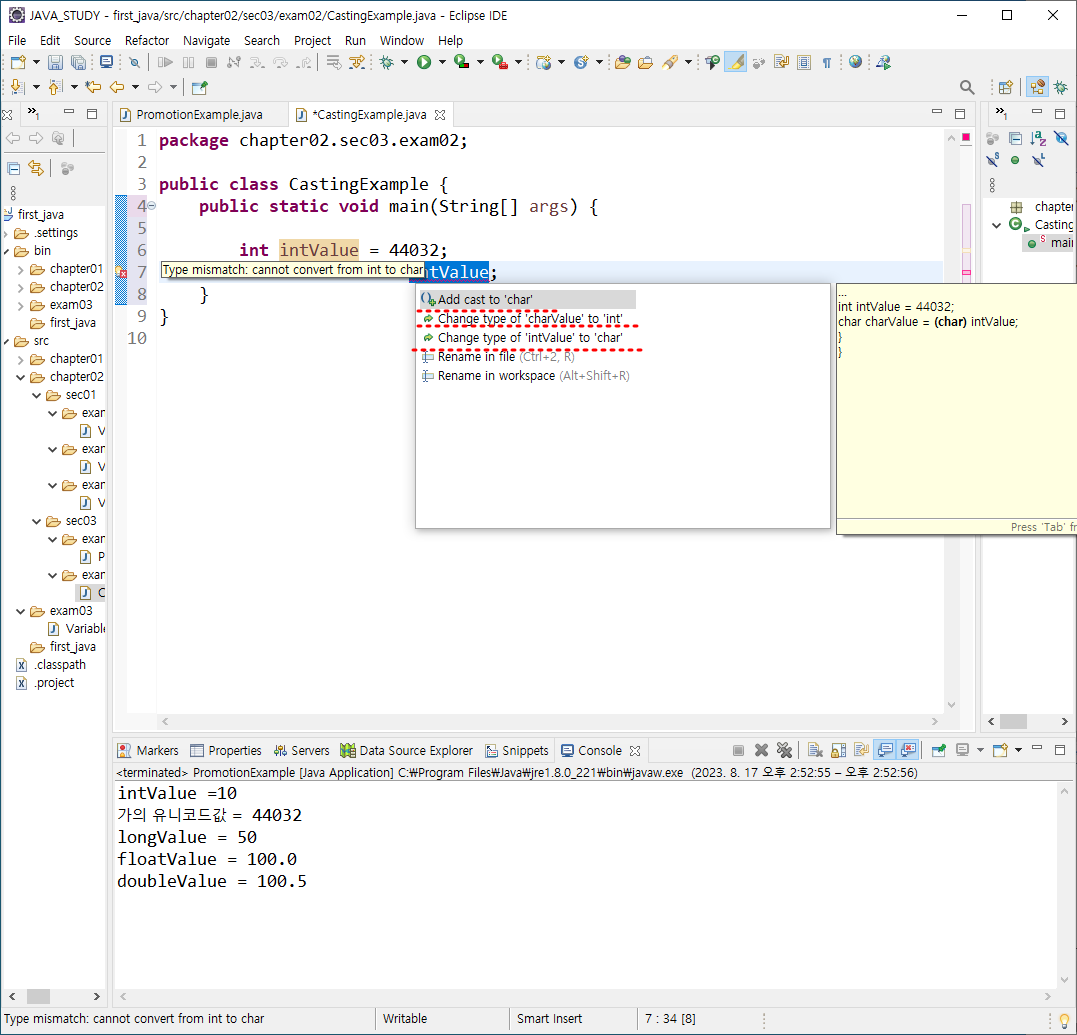Click the Search magnifier icon
1077x1035 pixels.
tap(966, 87)
